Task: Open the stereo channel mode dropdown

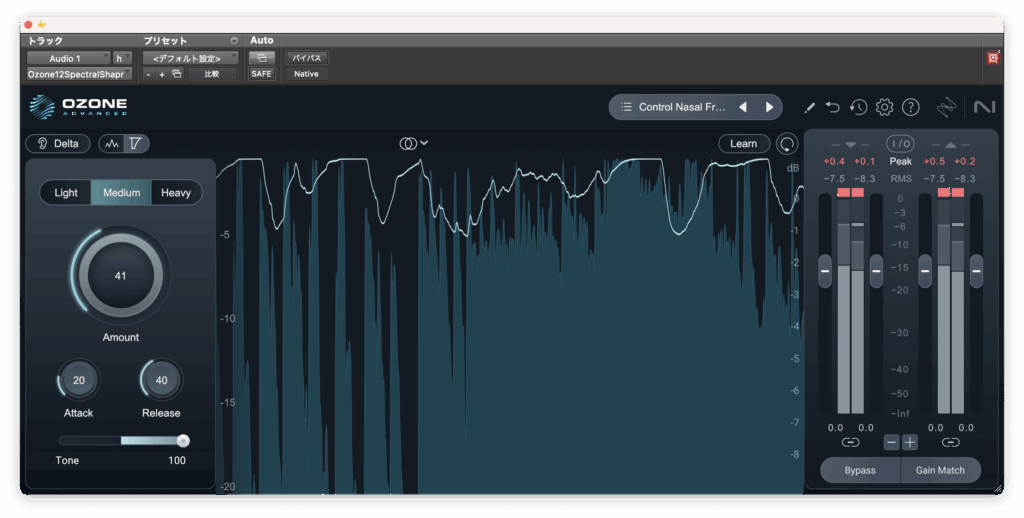Action: (413, 144)
